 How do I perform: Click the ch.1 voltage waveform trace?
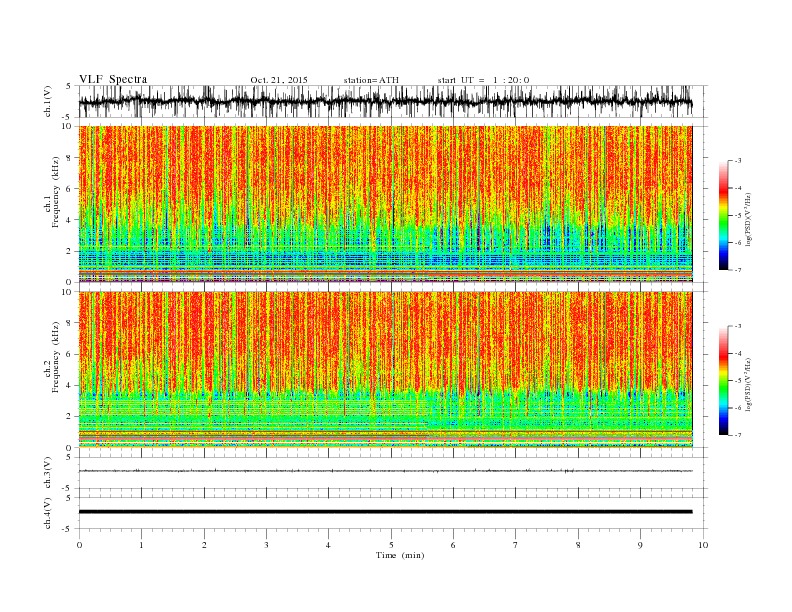coord(385,102)
